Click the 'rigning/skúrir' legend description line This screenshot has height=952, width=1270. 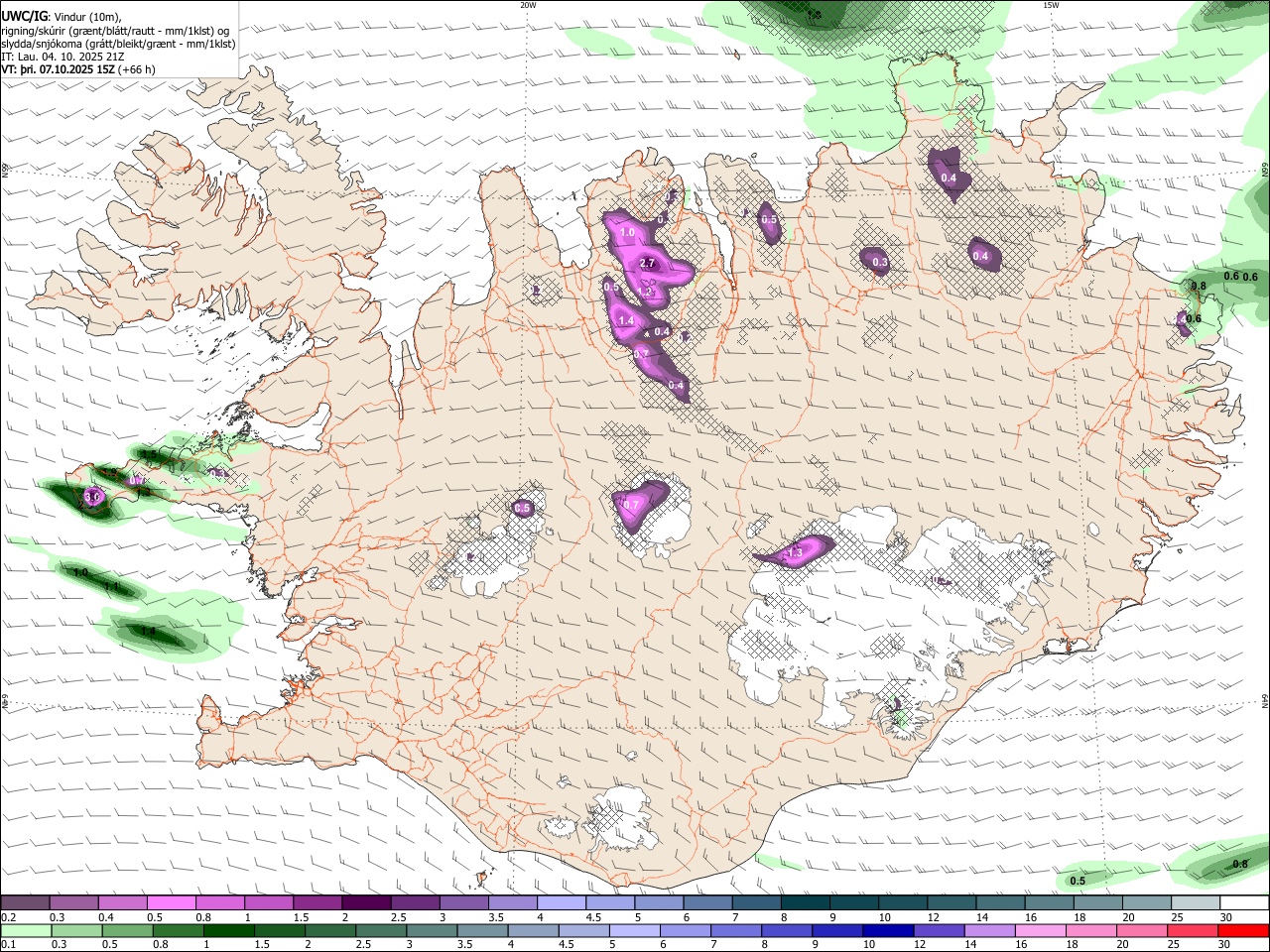(115, 30)
